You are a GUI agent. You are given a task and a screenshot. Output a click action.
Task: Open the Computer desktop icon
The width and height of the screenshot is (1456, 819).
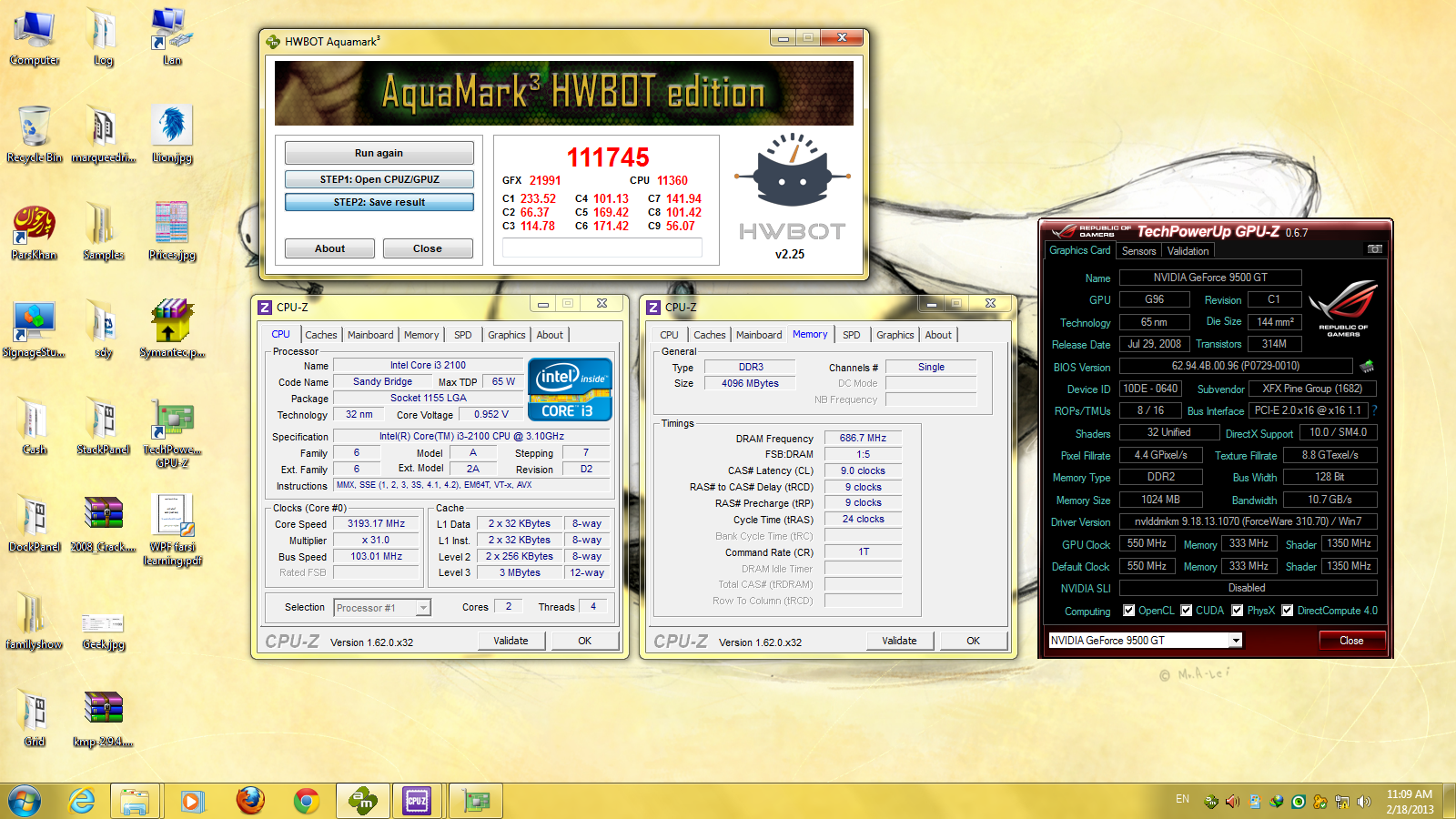pos(35,38)
